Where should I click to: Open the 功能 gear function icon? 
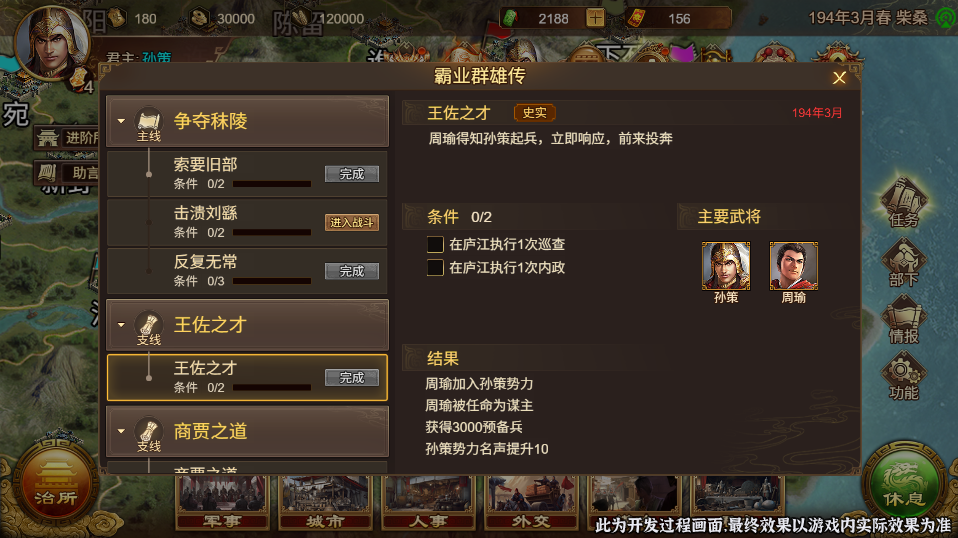pos(903,376)
